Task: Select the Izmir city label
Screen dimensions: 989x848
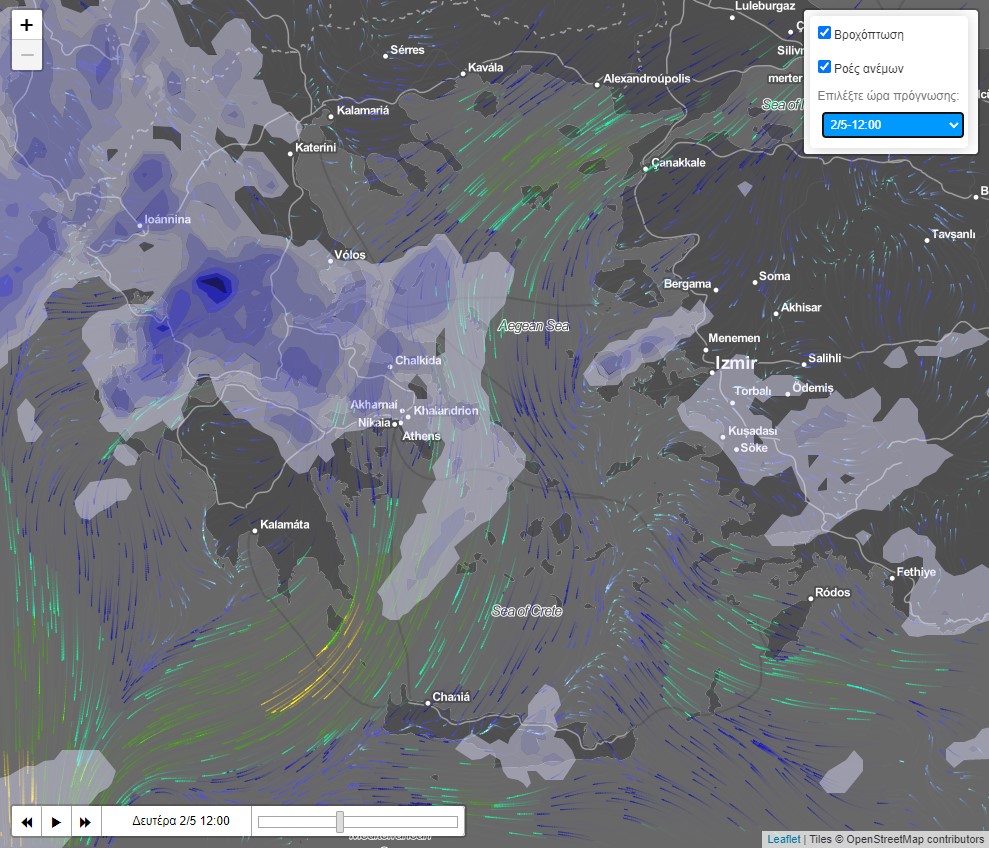Action: click(735, 363)
